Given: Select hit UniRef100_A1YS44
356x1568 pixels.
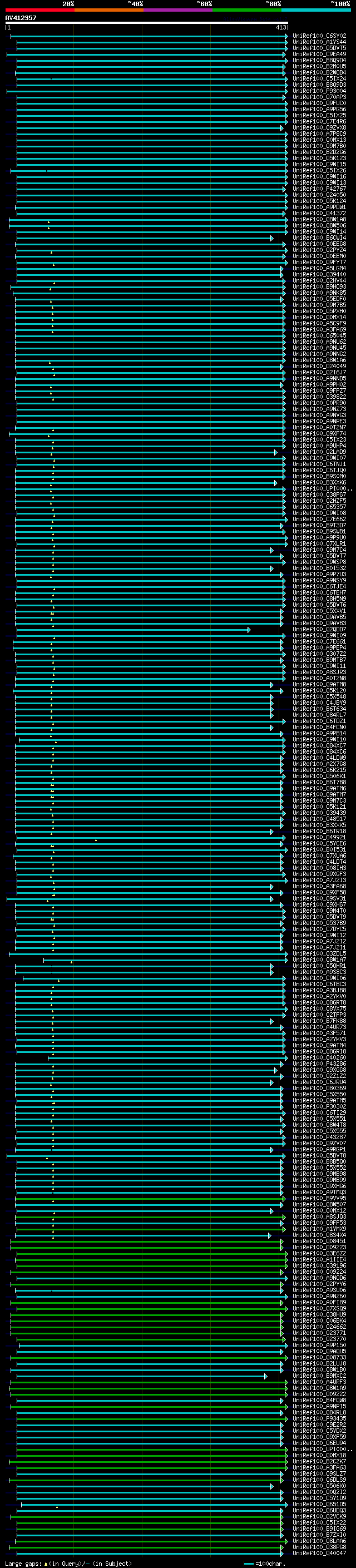Looking at the screenshot, I should tap(319, 42).
